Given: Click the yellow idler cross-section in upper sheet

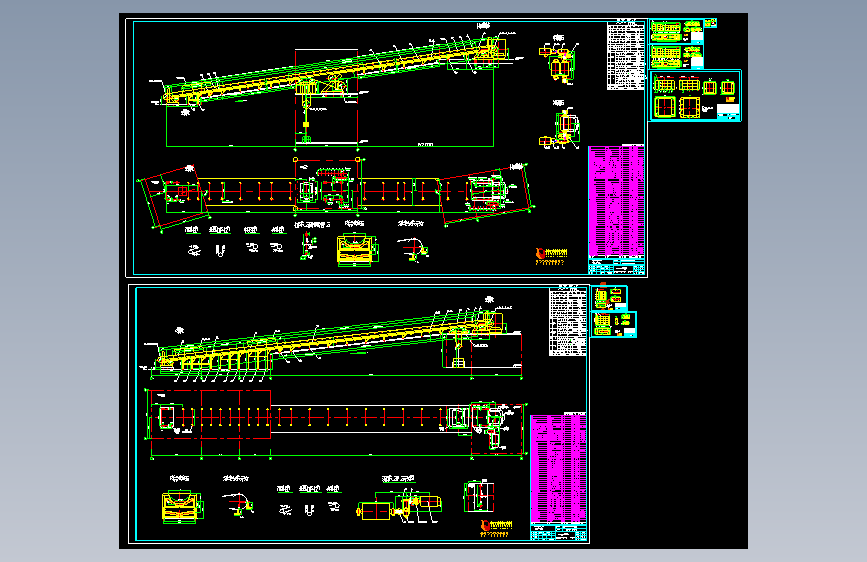Looking at the screenshot, I should click(357, 250).
